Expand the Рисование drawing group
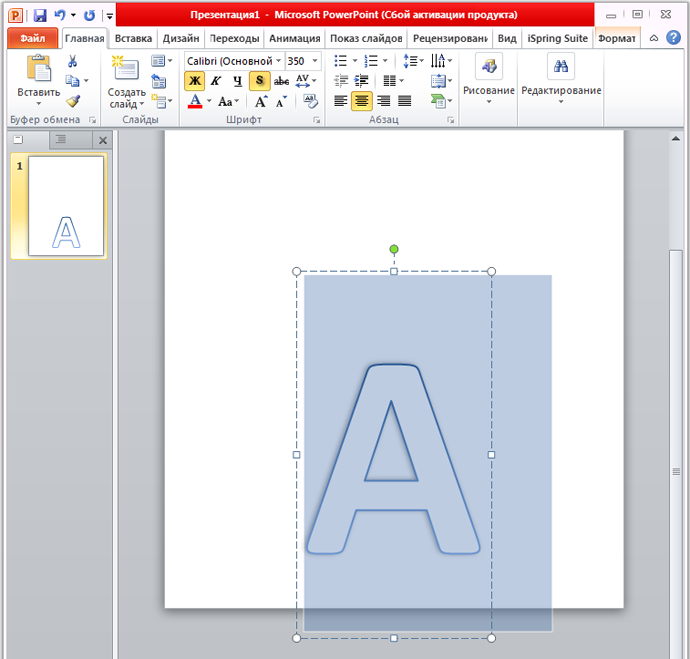 tap(488, 79)
